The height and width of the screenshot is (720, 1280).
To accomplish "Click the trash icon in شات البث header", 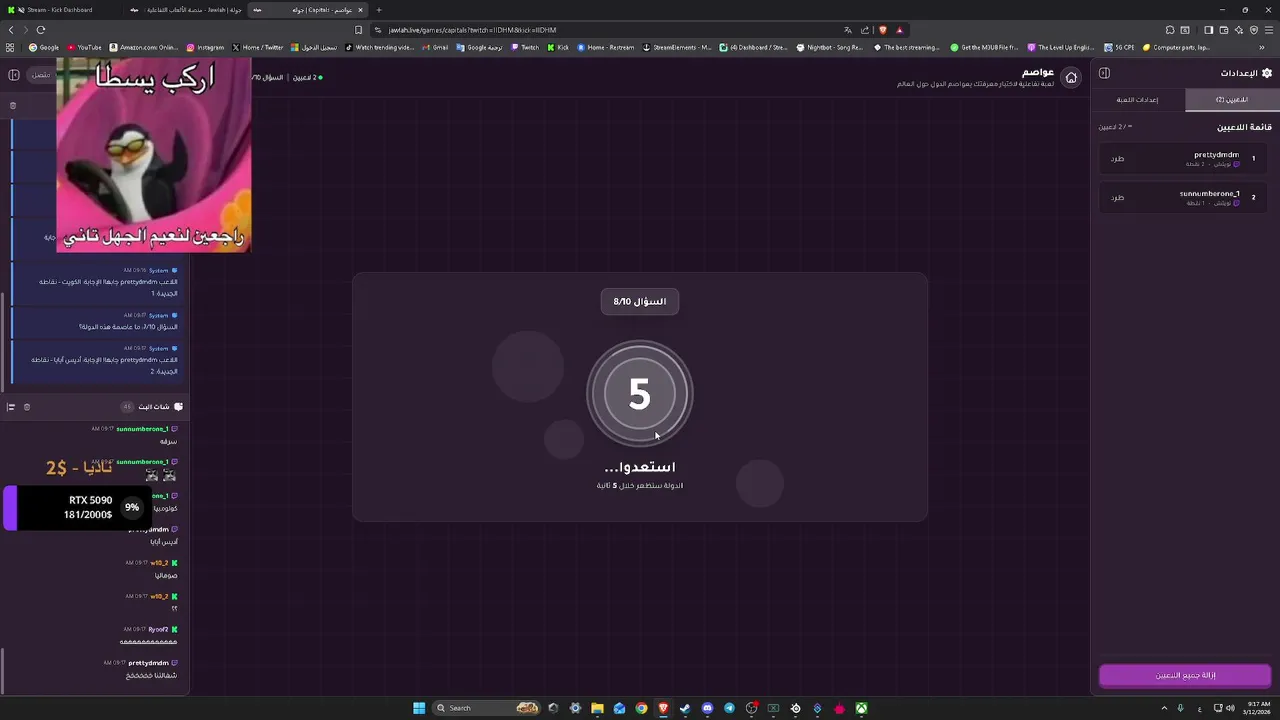I will pyautogui.click(x=27, y=407).
